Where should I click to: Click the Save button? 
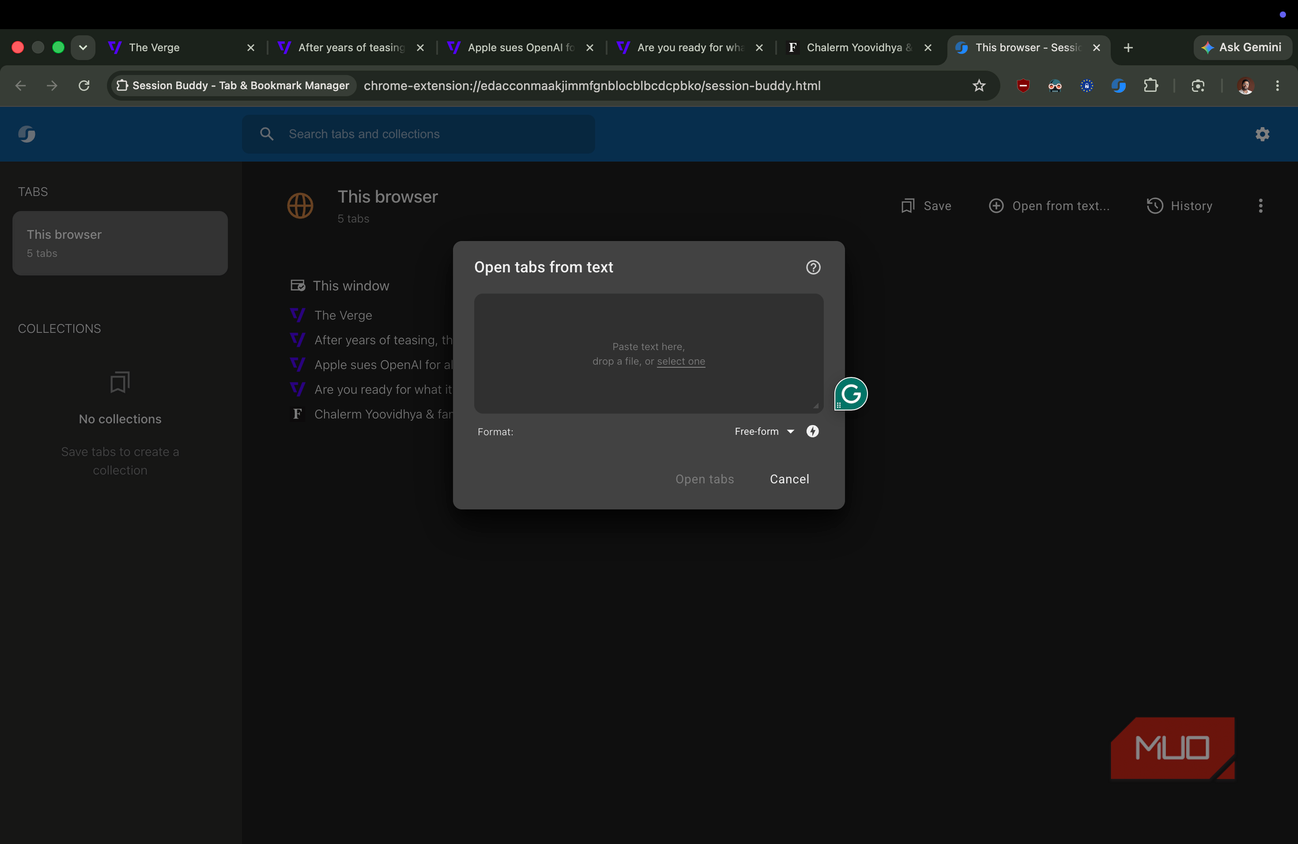click(926, 206)
